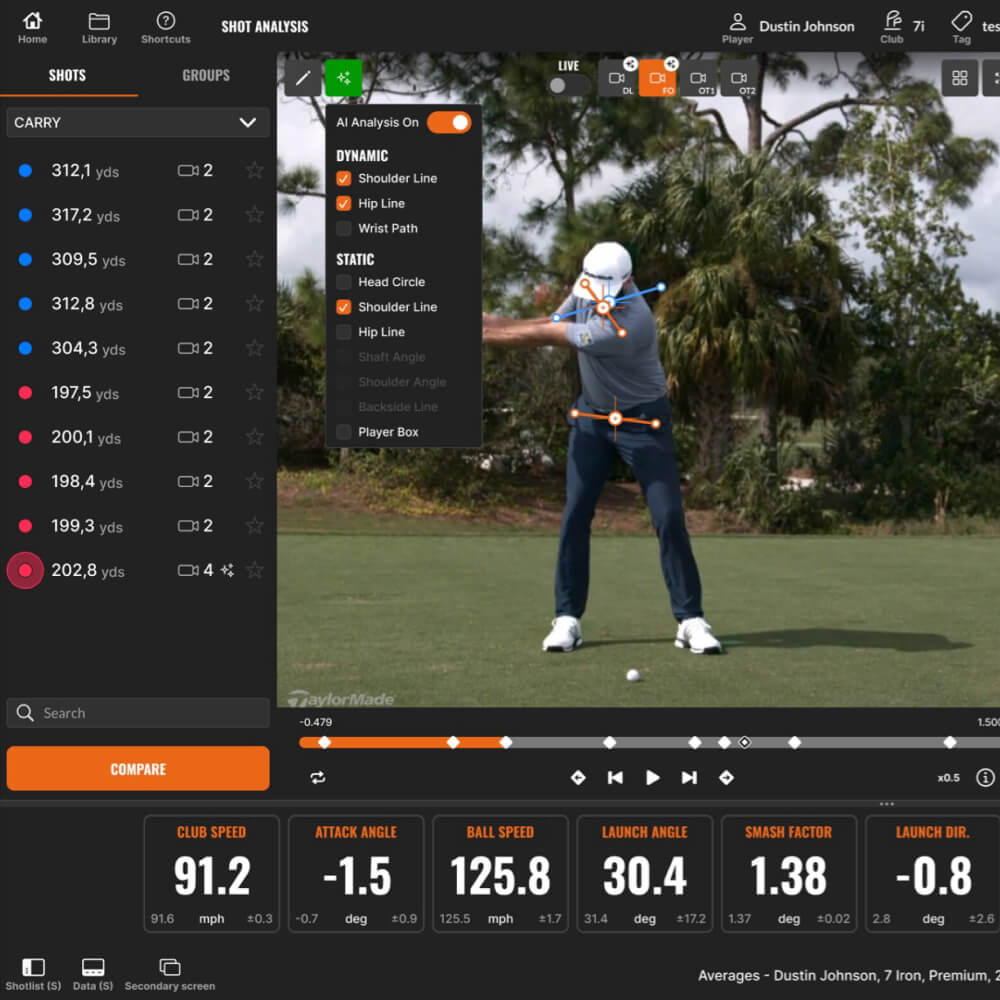1000x1000 pixels.
Task: Select the SHOTS tab
Action: click(68, 75)
